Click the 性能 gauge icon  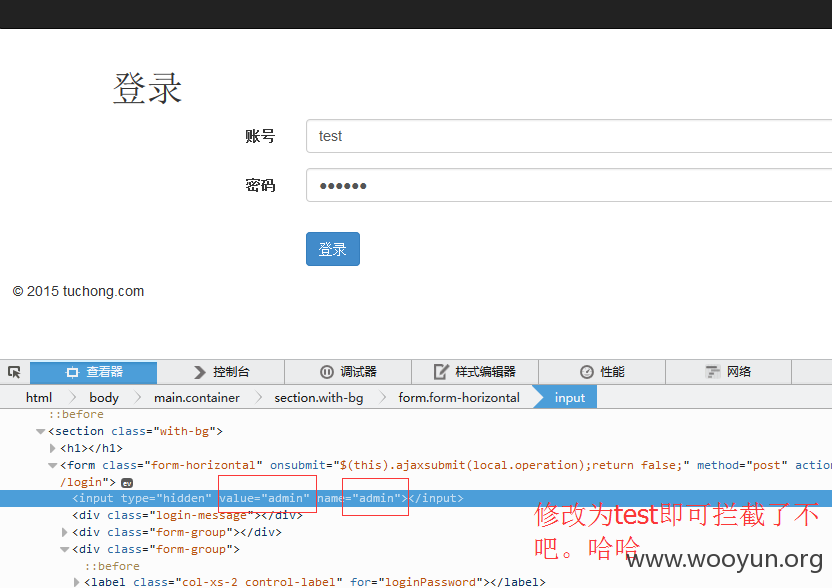[x=586, y=372]
